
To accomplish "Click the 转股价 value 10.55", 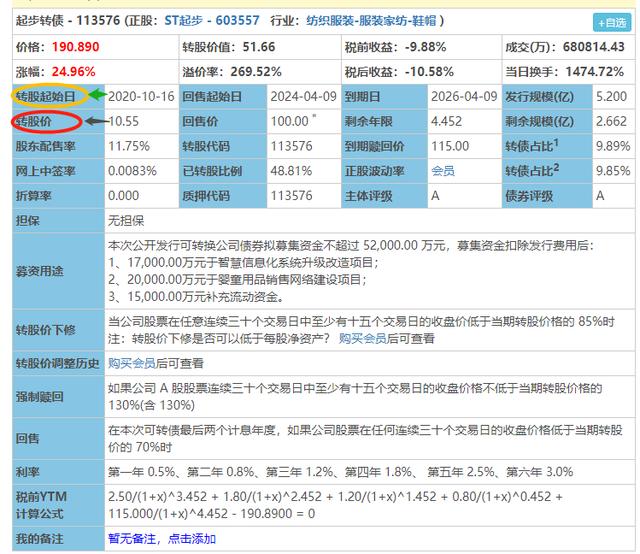I will pyautogui.click(x=123, y=121).
